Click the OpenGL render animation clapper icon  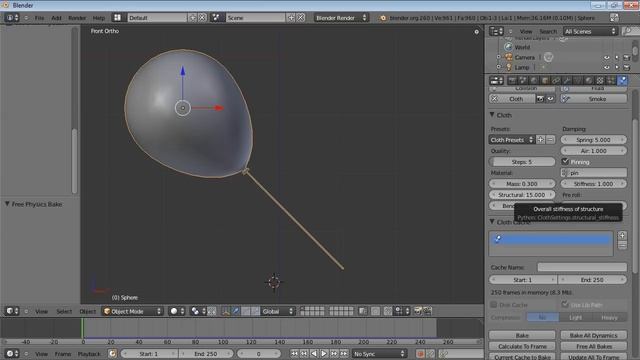427,311
